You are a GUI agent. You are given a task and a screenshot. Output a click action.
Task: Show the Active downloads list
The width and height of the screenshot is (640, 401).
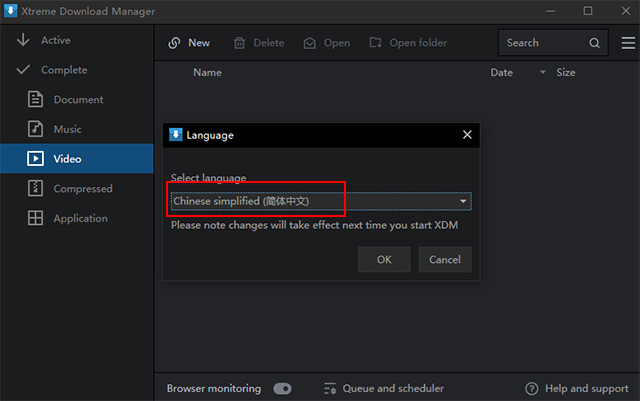pos(55,40)
